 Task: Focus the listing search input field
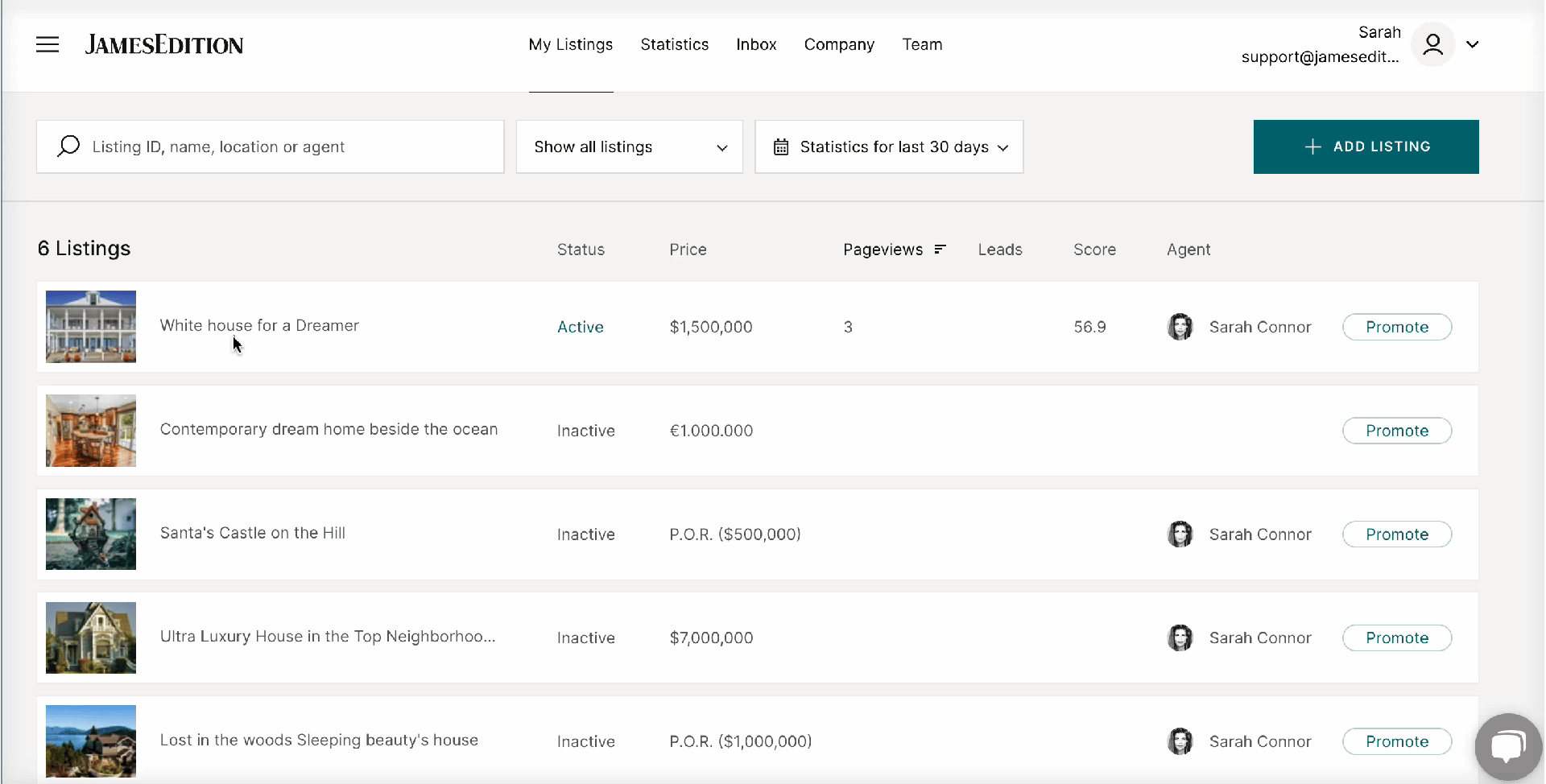(270, 146)
